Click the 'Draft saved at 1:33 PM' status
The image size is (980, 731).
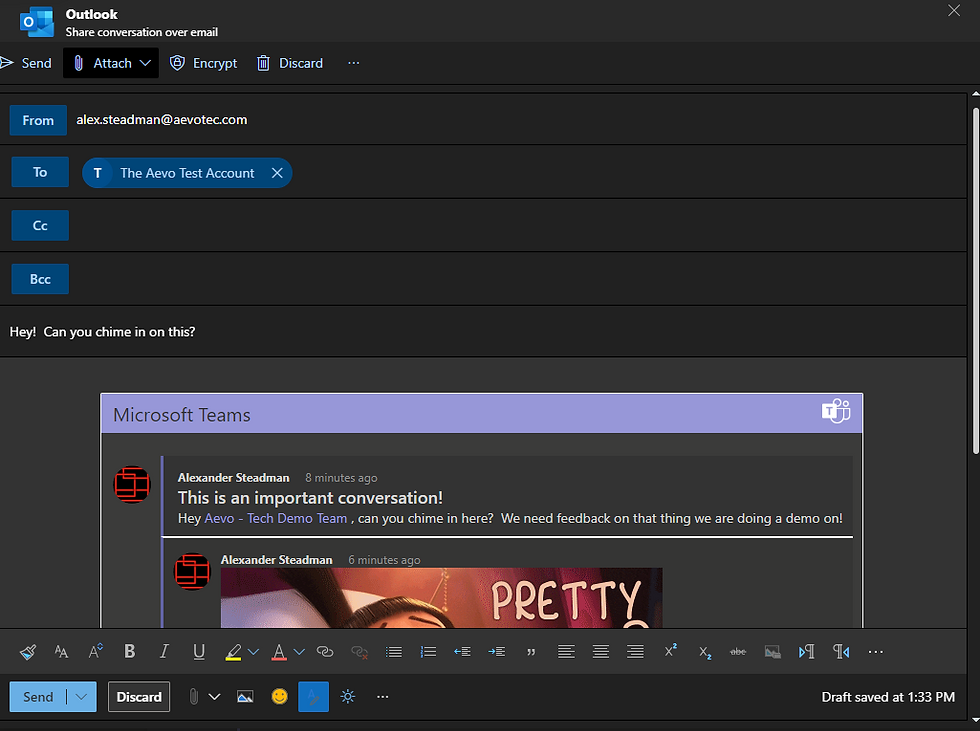click(x=888, y=697)
